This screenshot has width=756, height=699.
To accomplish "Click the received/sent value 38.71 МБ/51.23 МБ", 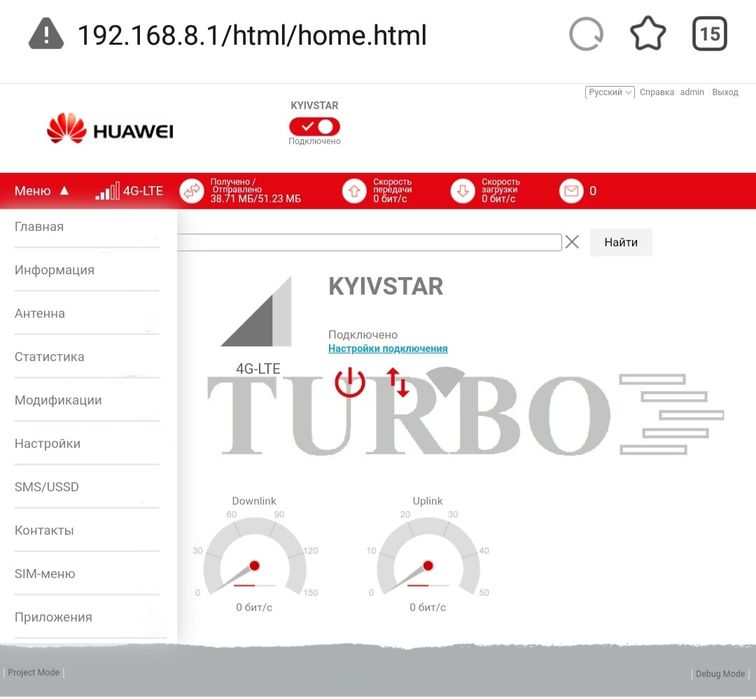I will click(x=256, y=199).
